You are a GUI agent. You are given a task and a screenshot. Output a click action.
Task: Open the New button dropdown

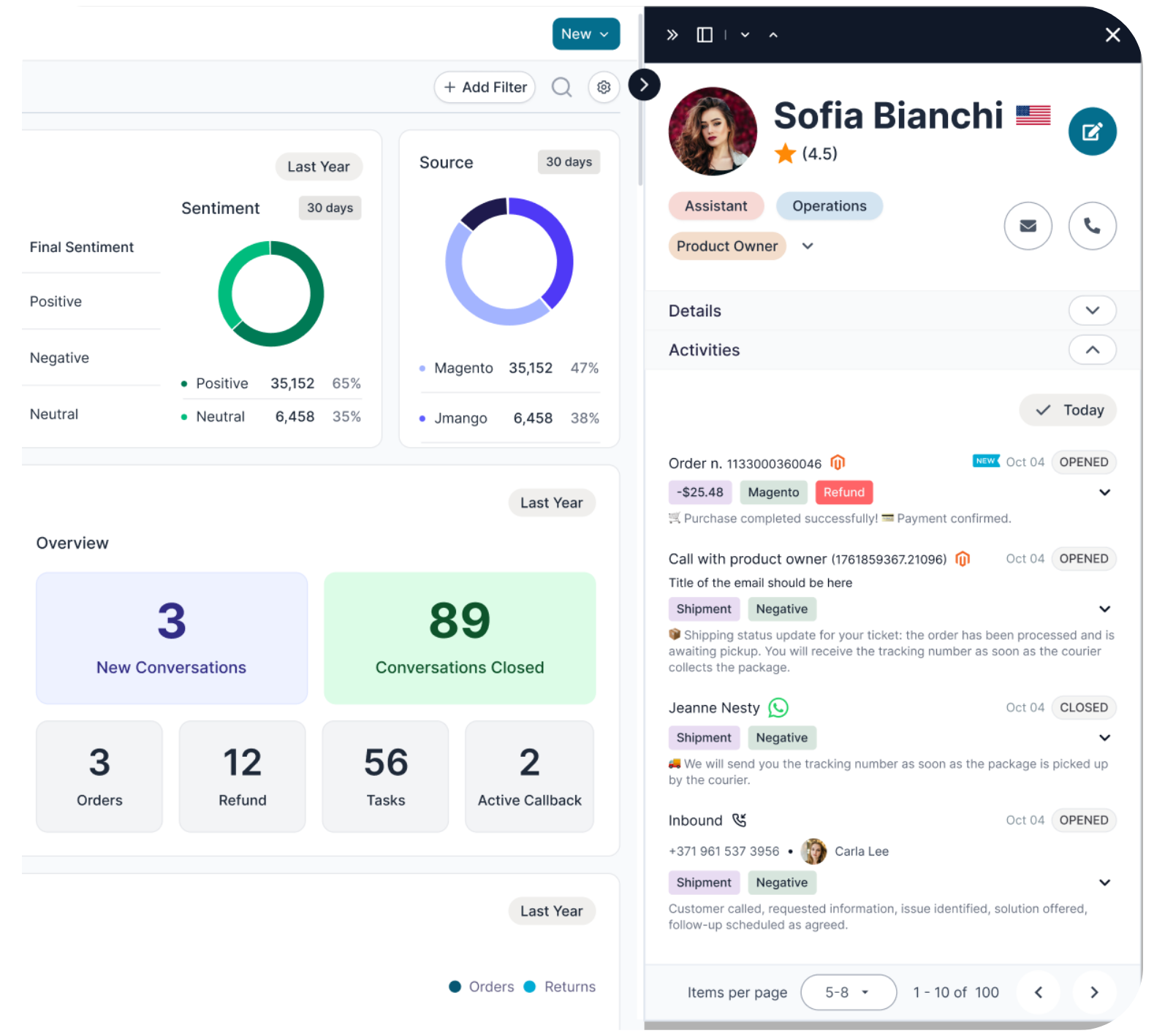(586, 34)
